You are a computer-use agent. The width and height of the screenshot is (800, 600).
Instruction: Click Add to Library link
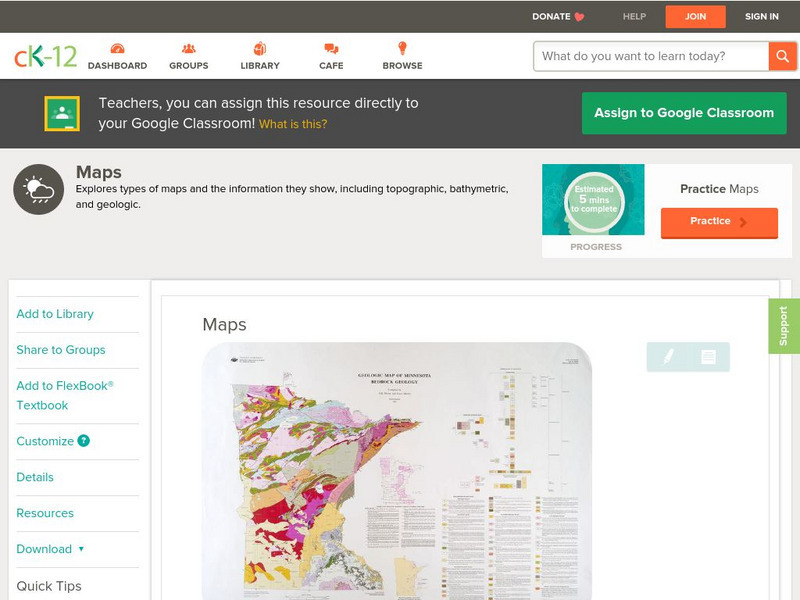click(55, 314)
